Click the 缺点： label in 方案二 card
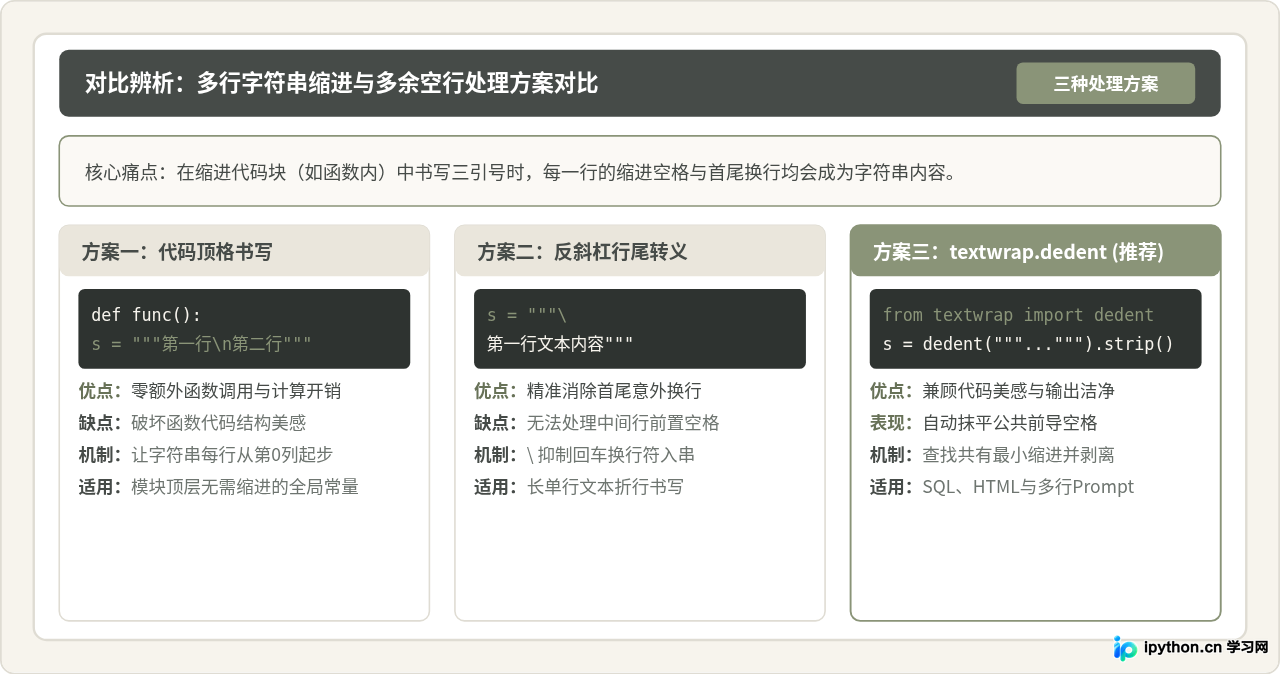Viewport: 1280px width, 674px height. tap(496, 423)
